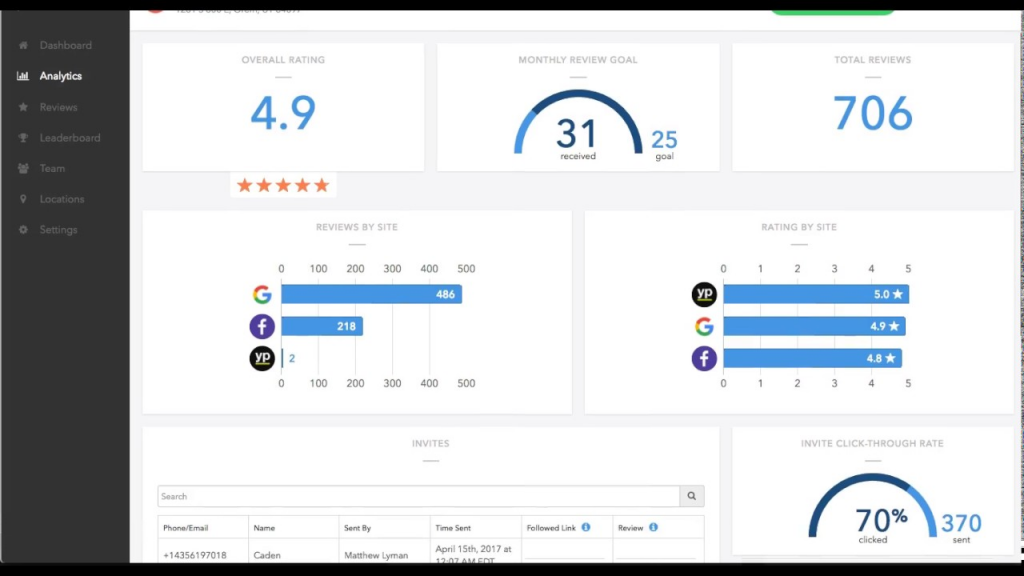Click Facebook logo in Rating by Site chart
This screenshot has width=1024, height=576.
tap(704, 358)
